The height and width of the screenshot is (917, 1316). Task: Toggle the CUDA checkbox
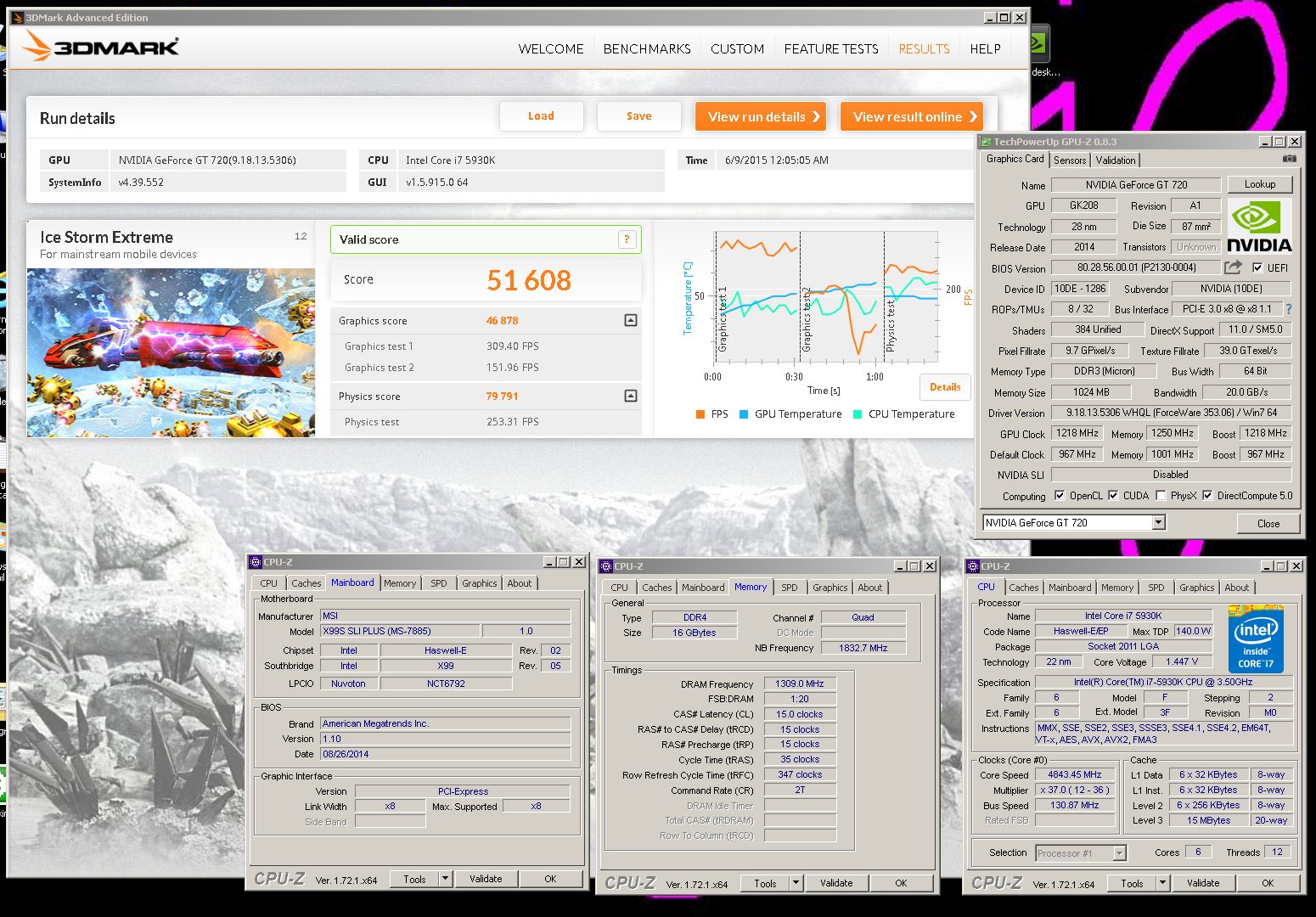click(x=1113, y=496)
